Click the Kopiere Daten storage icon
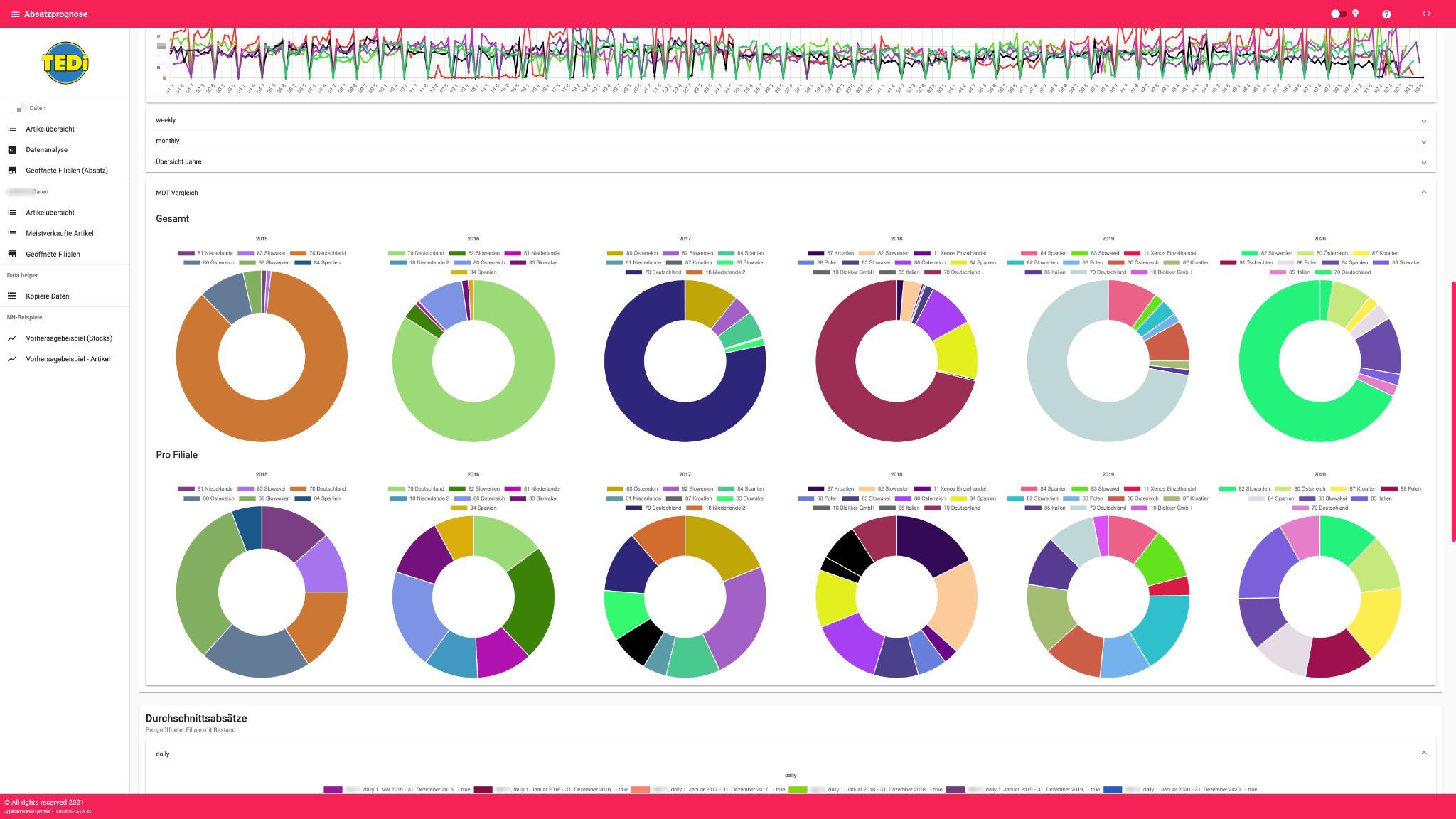Viewport: 1456px width, 819px height. [12, 296]
